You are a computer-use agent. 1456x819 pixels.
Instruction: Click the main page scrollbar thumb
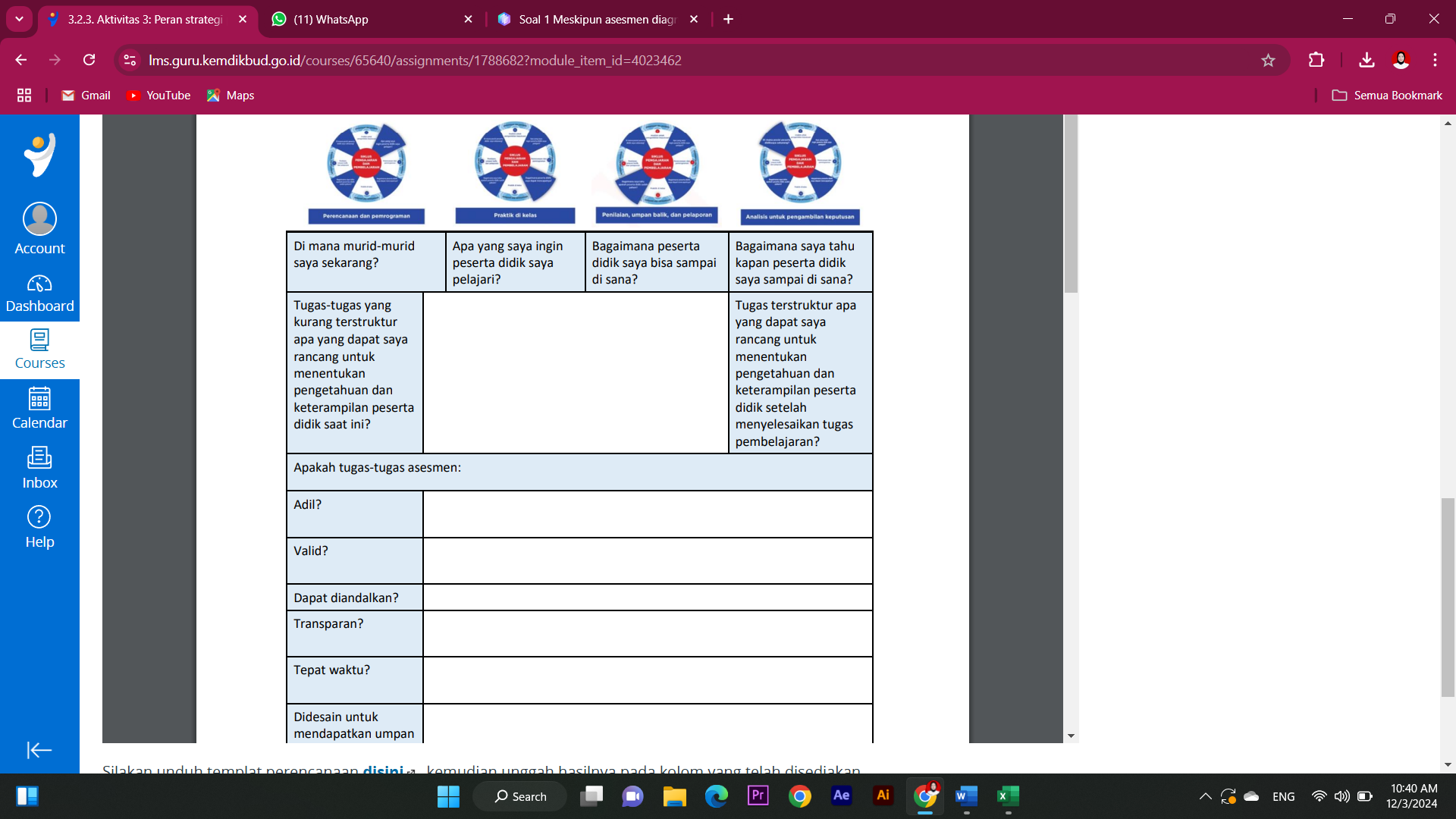pyautogui.click(x=1448, y=597)
